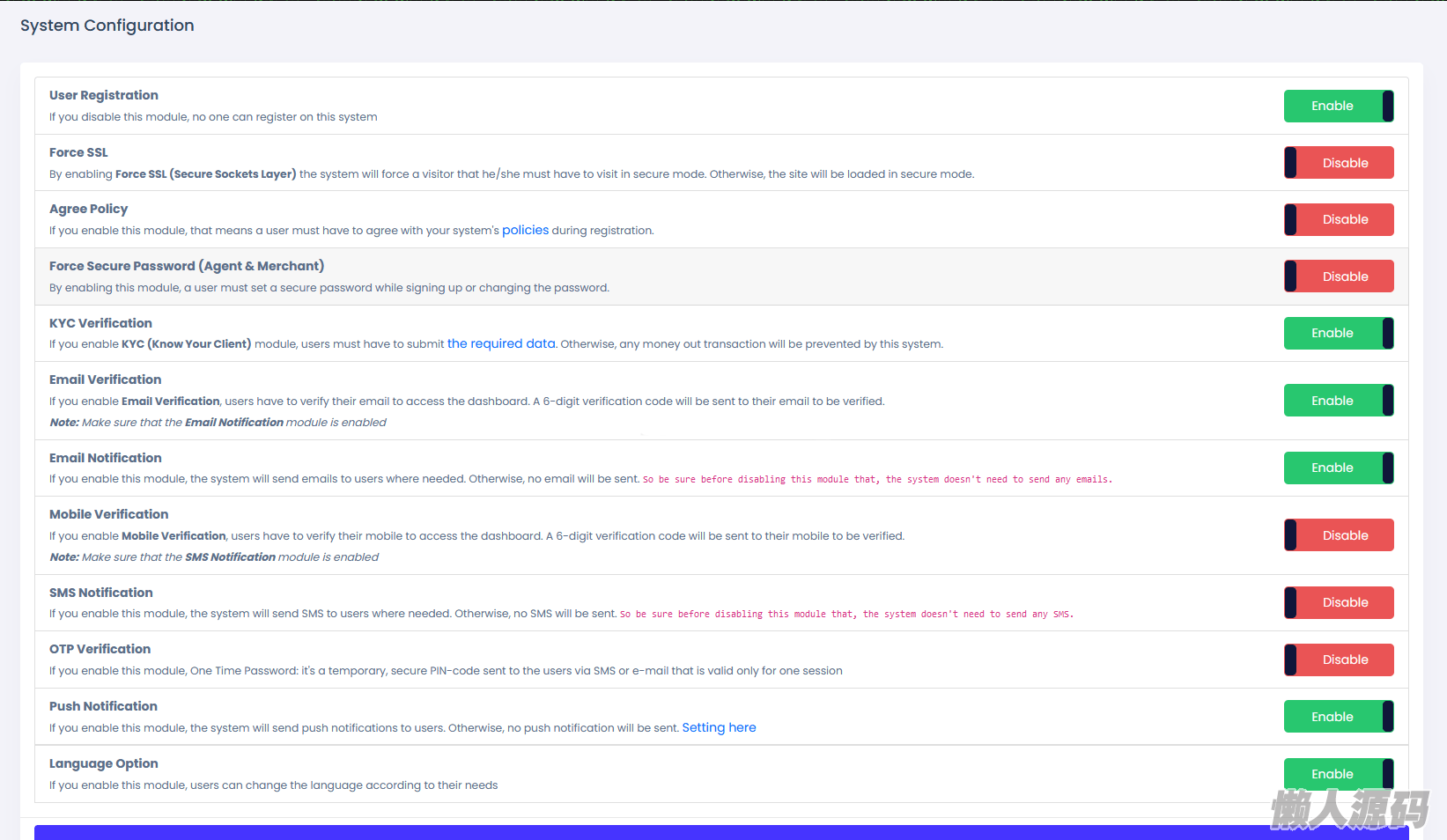Viewport: 1447px width, 840px height.
Task: Toggle the Mobile Verification switch
Action: (x=1339, y=535)
